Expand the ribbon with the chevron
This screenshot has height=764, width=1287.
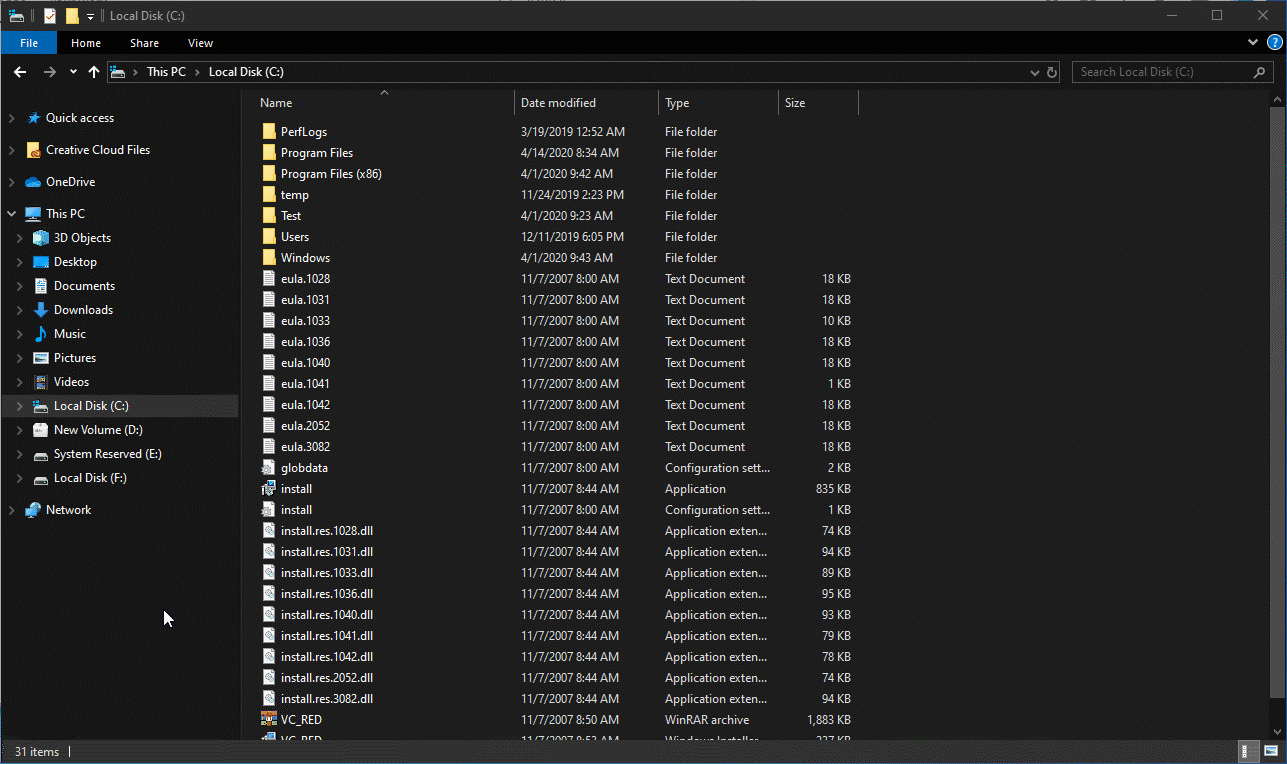(x=1253, y=43)
